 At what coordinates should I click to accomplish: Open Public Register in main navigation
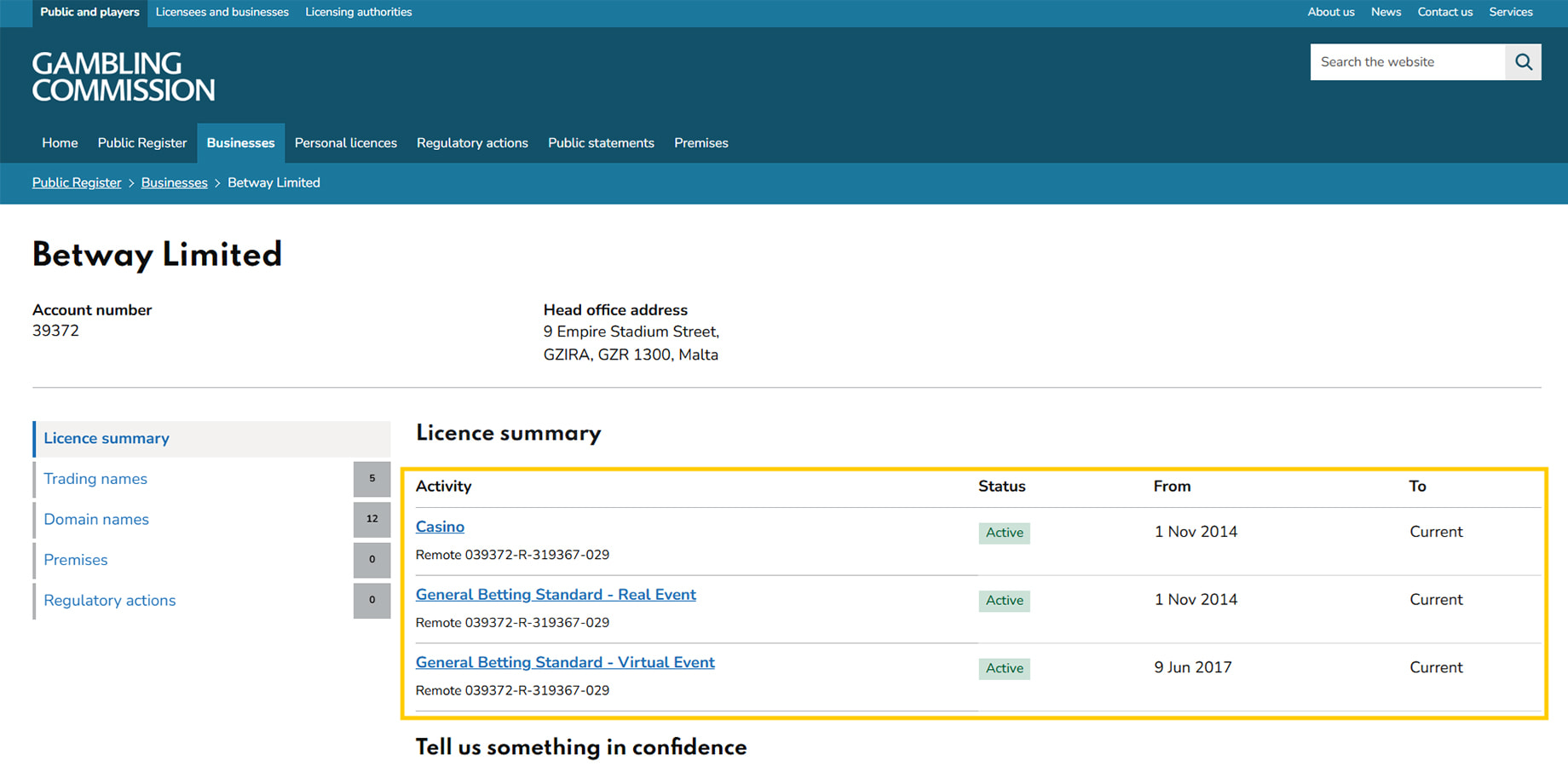pos(142,143)
